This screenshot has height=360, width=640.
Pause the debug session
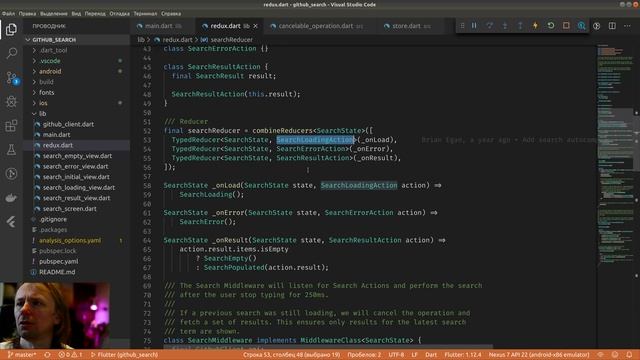[x=474, y=26]
